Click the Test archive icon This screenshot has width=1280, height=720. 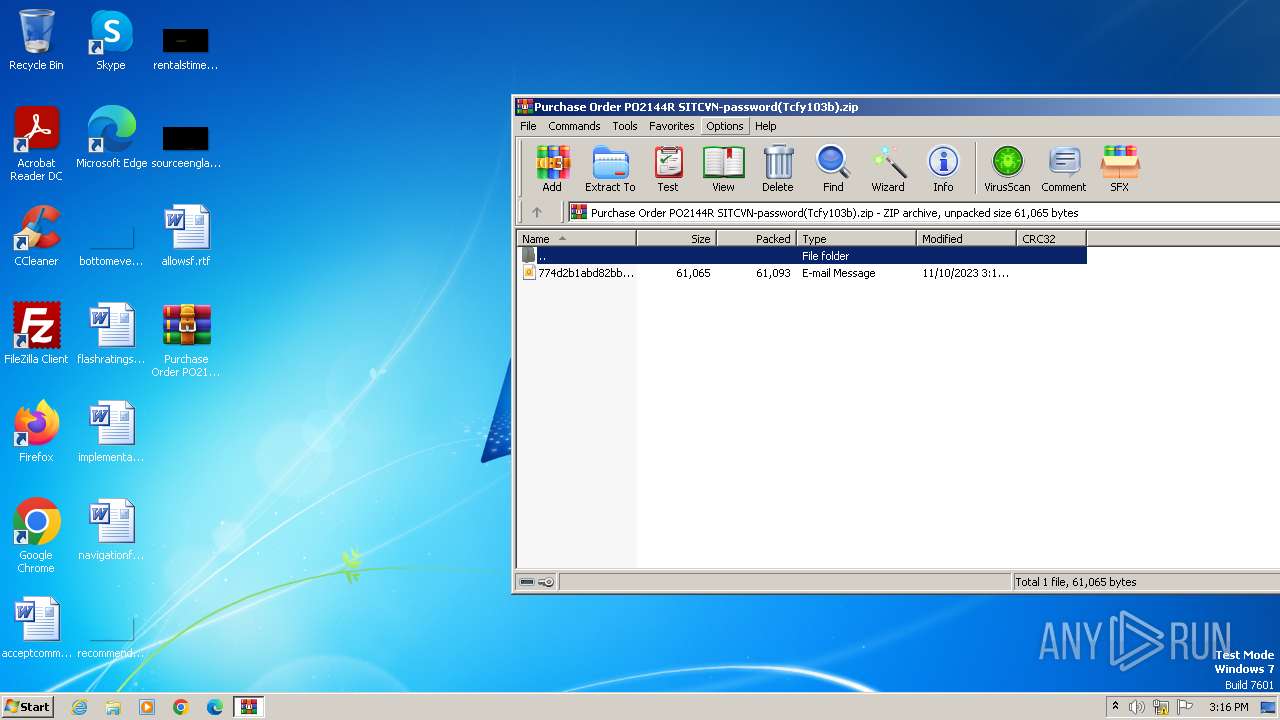point(668,168)
